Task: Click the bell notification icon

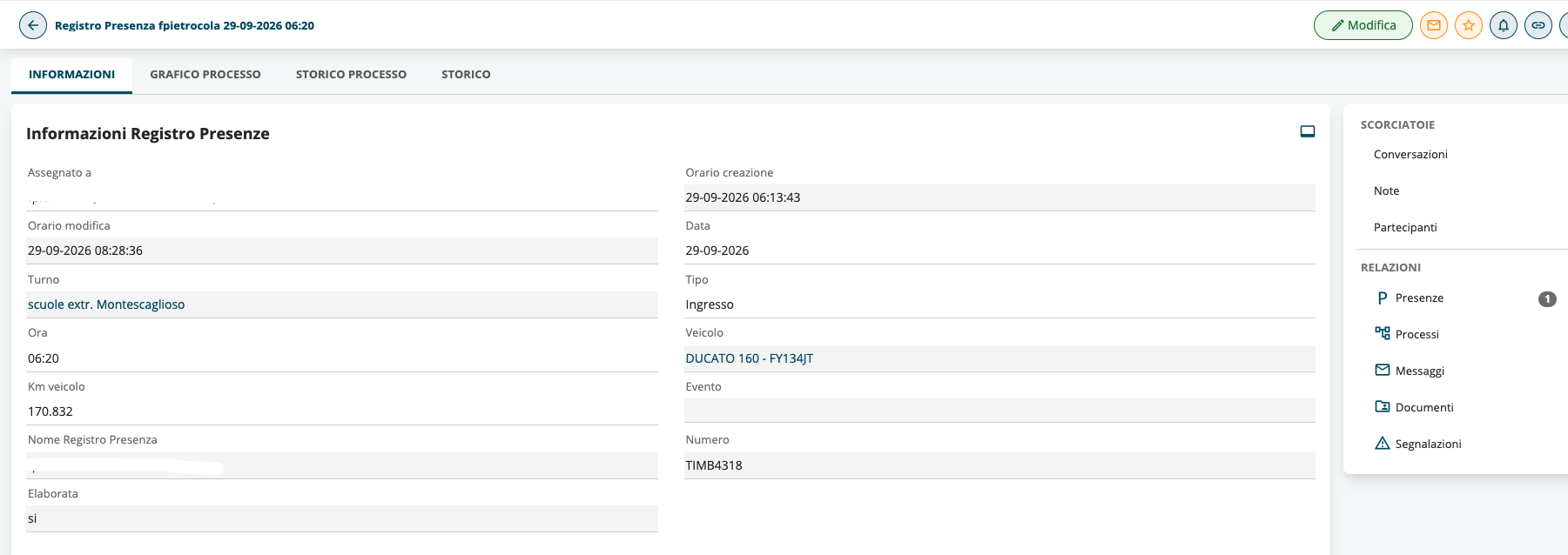Action: [x=1504, y=25]
